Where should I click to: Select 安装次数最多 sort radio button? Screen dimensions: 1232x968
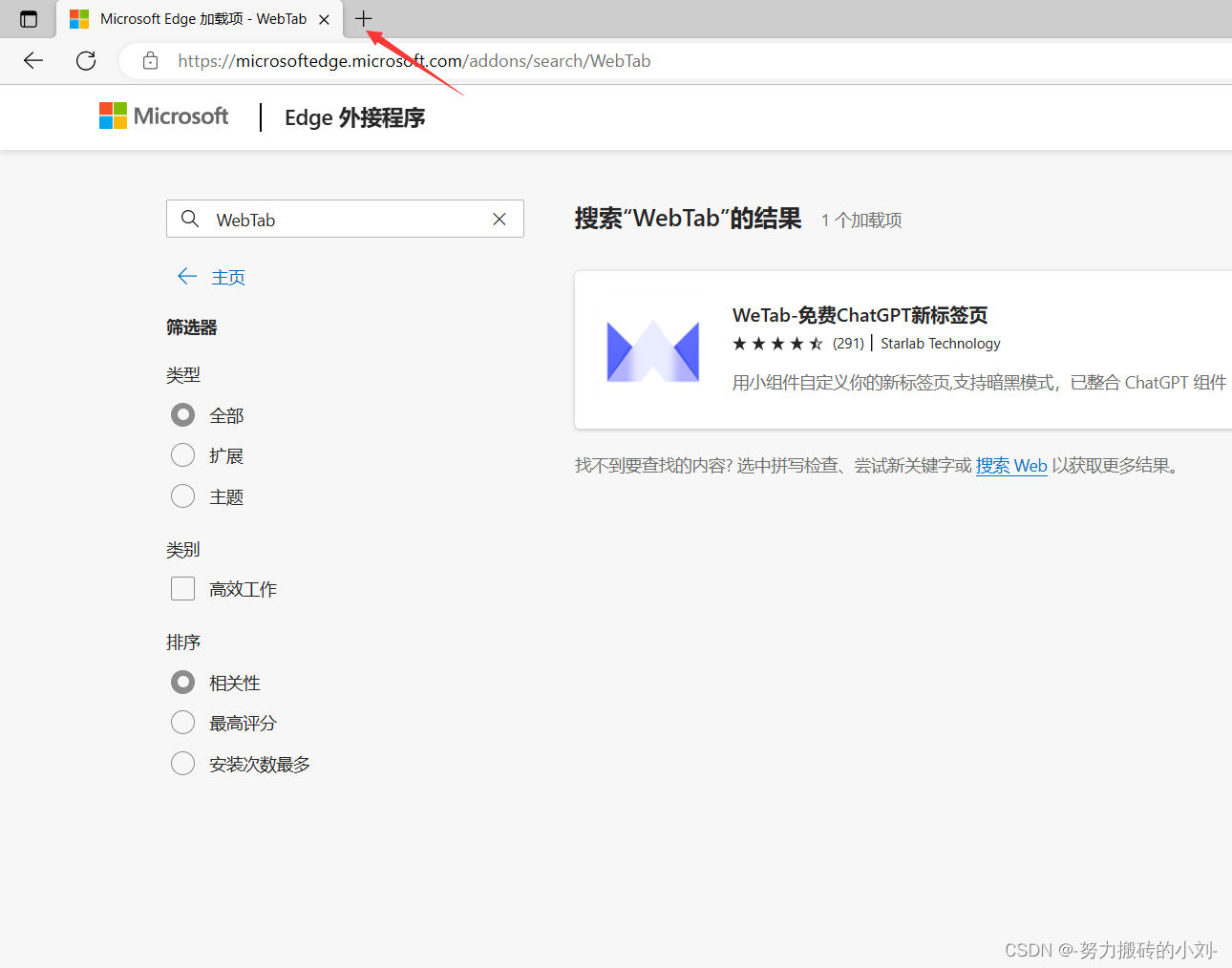click(182, 763)
